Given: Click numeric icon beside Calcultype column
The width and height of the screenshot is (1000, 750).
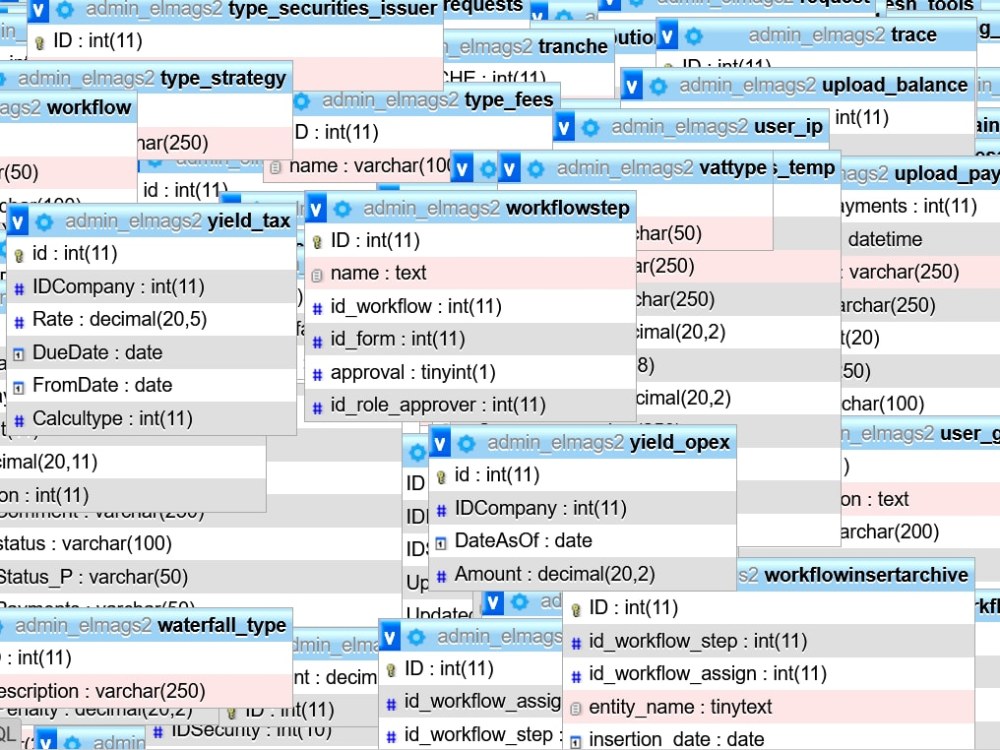Looking at the screenshot, I should click(19, 420).
